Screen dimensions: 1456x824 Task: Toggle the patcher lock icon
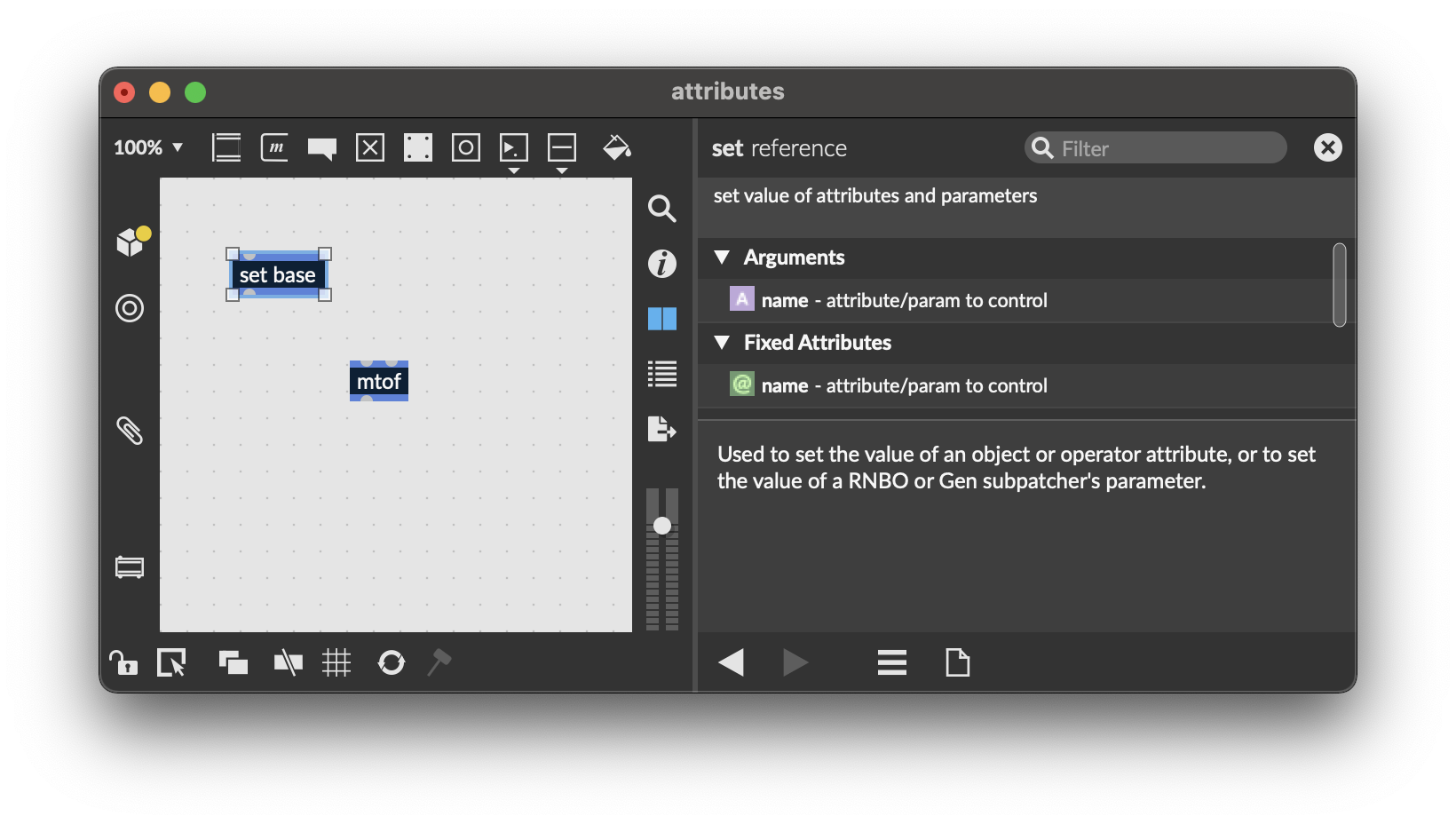(123, 662)
